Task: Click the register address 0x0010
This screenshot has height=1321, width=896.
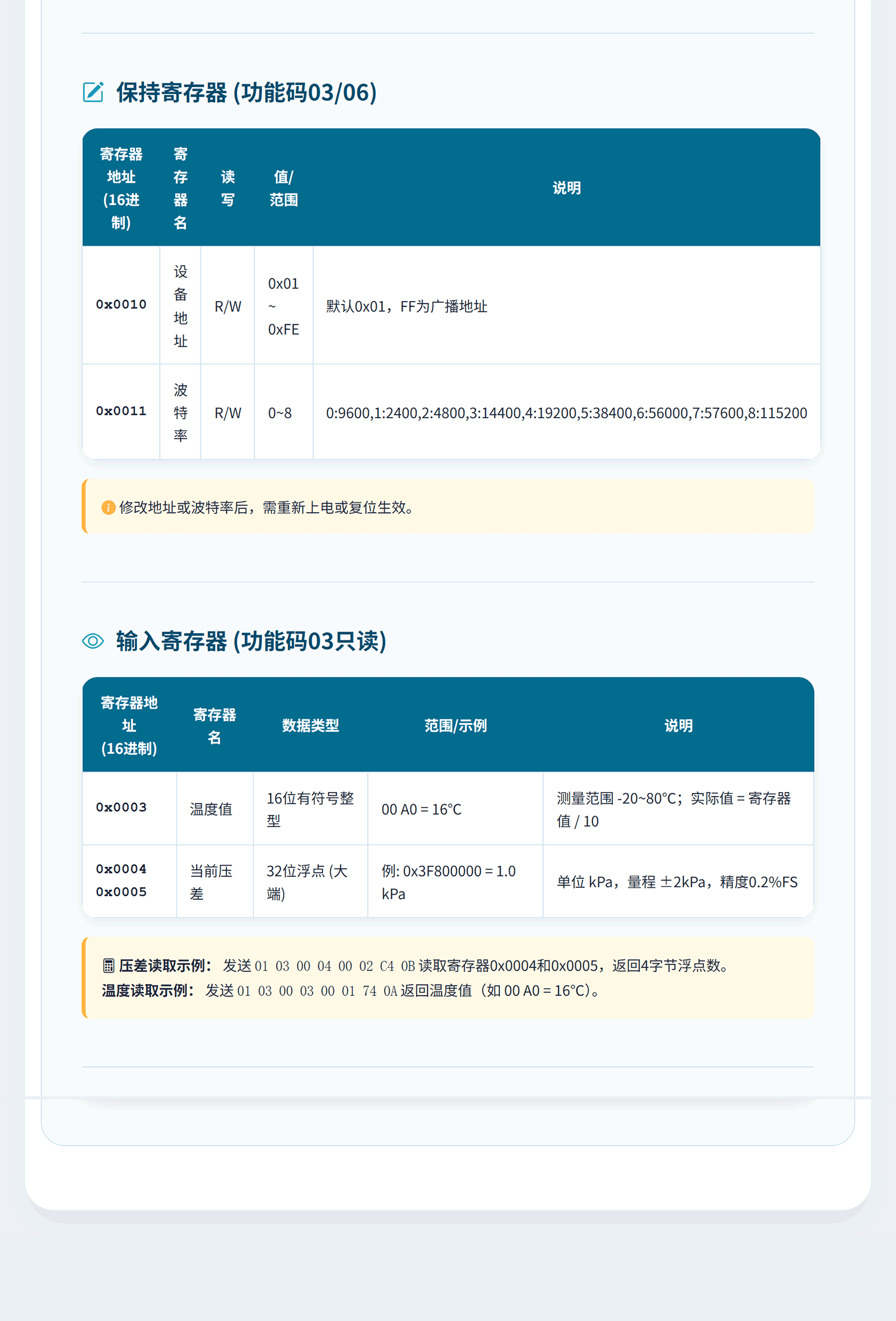Action: [x=121, y=304]
